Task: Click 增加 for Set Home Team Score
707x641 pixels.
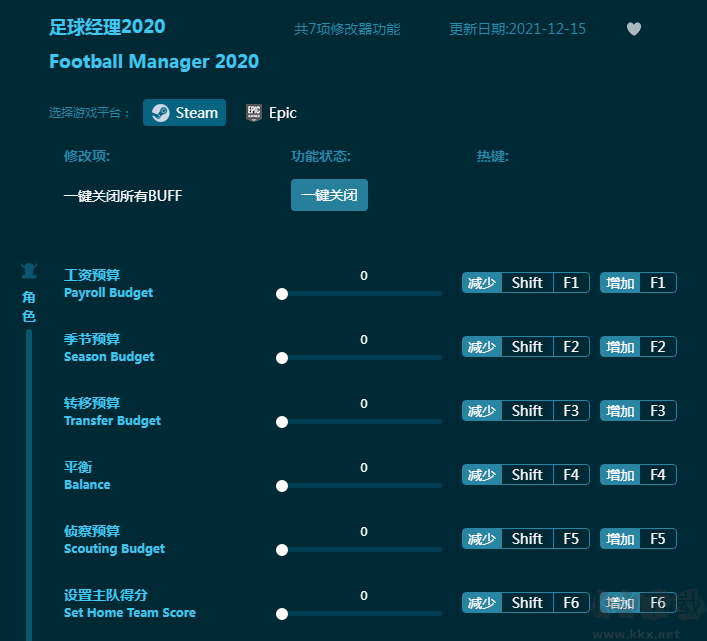Action: (620, 603)
